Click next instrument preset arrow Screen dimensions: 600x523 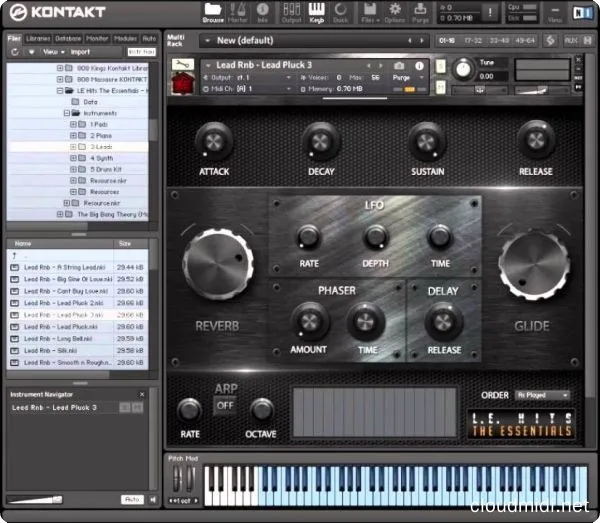pos(380,66)
